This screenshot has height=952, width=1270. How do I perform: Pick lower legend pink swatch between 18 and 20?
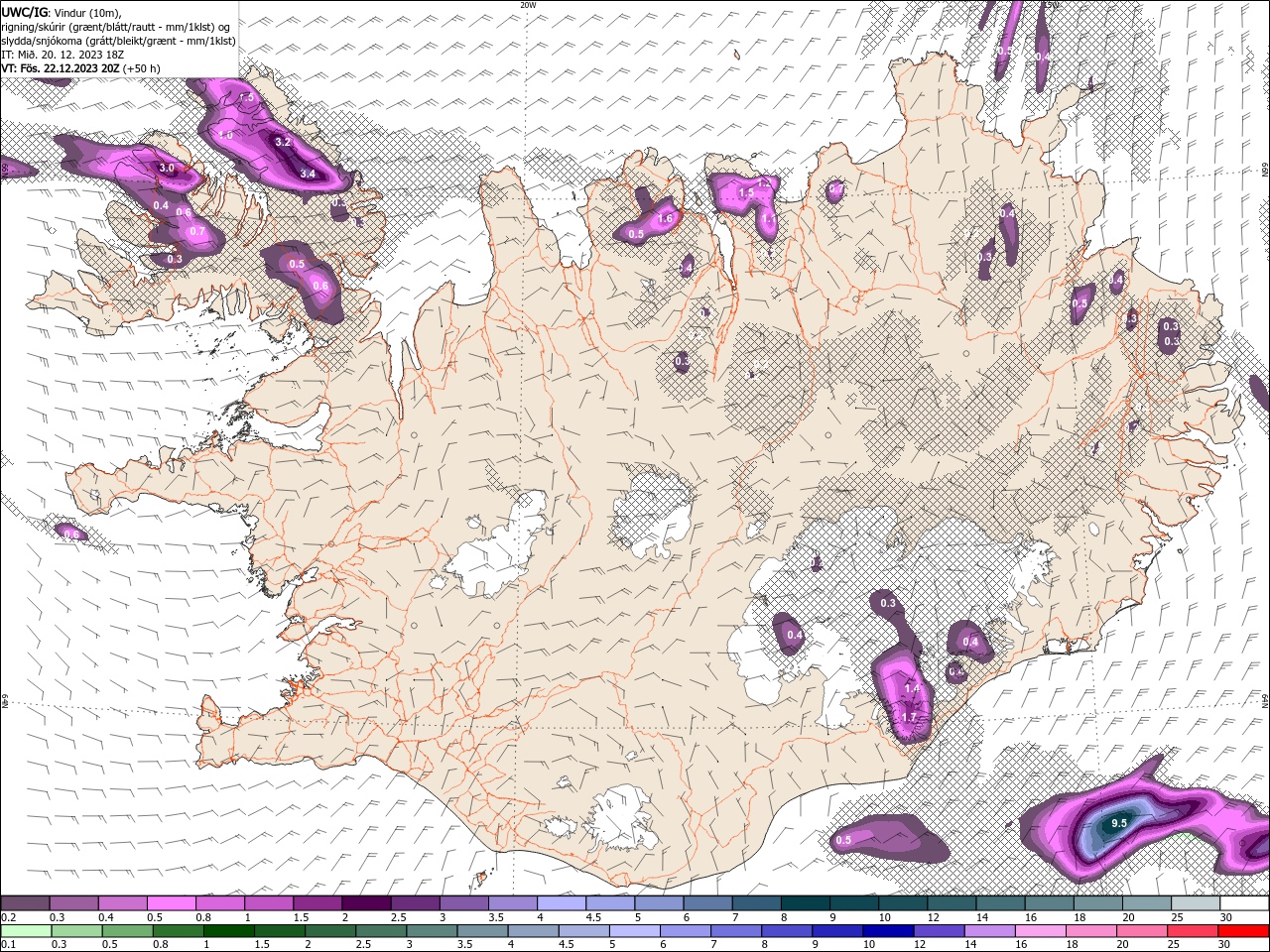[x=1091, y=930]
